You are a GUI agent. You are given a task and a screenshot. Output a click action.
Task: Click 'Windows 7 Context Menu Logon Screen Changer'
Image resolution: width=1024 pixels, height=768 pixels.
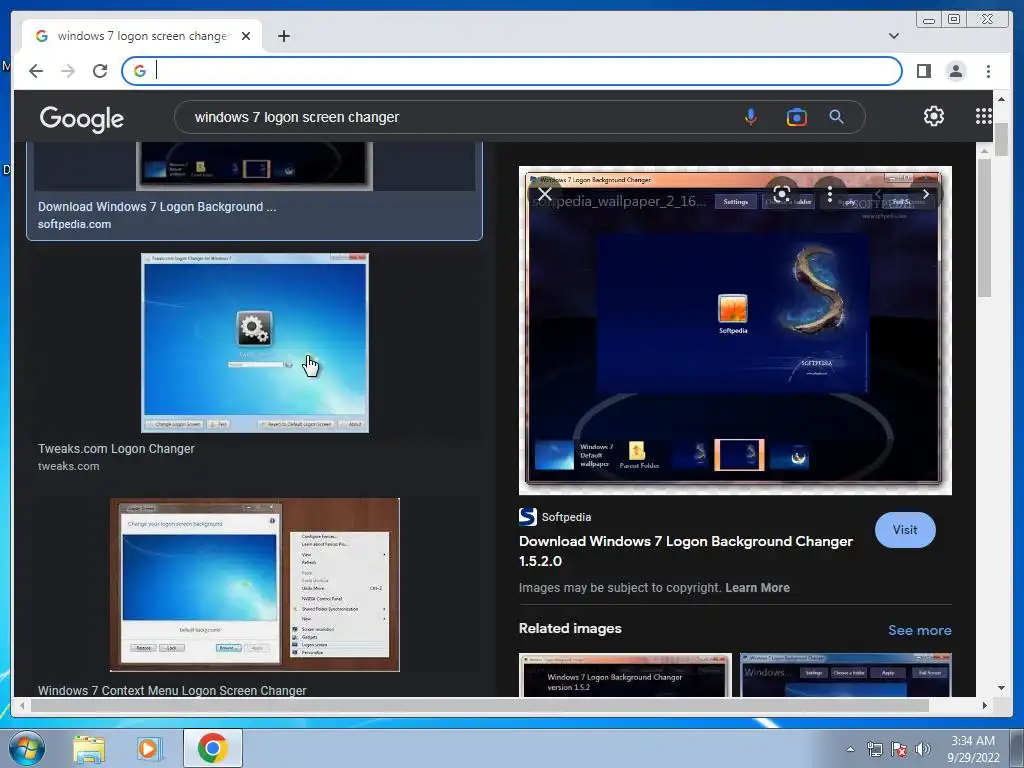click(x=172, y=690)
